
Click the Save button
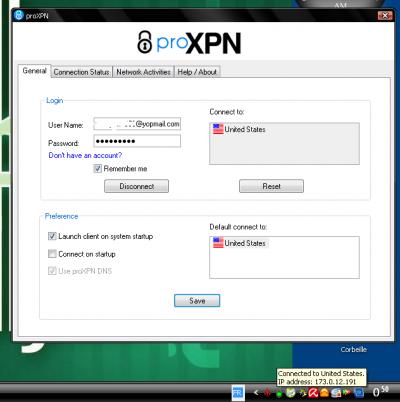pos(197,301)
